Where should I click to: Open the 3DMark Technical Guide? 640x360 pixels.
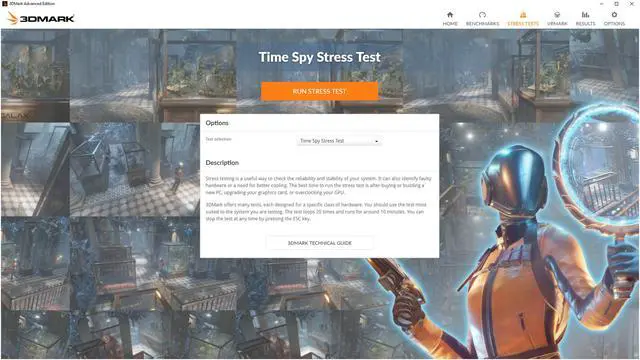coord(320,243)
